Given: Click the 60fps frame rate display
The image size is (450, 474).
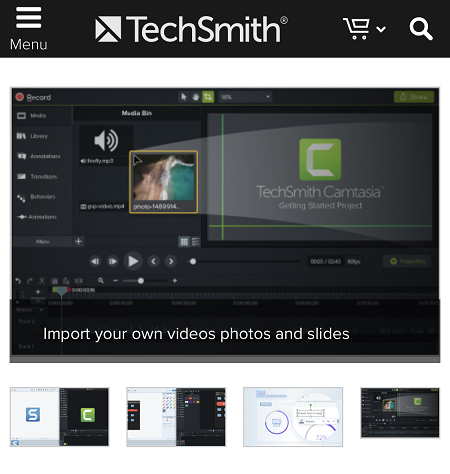Looking at the screenshot, I should click(354, 262).
